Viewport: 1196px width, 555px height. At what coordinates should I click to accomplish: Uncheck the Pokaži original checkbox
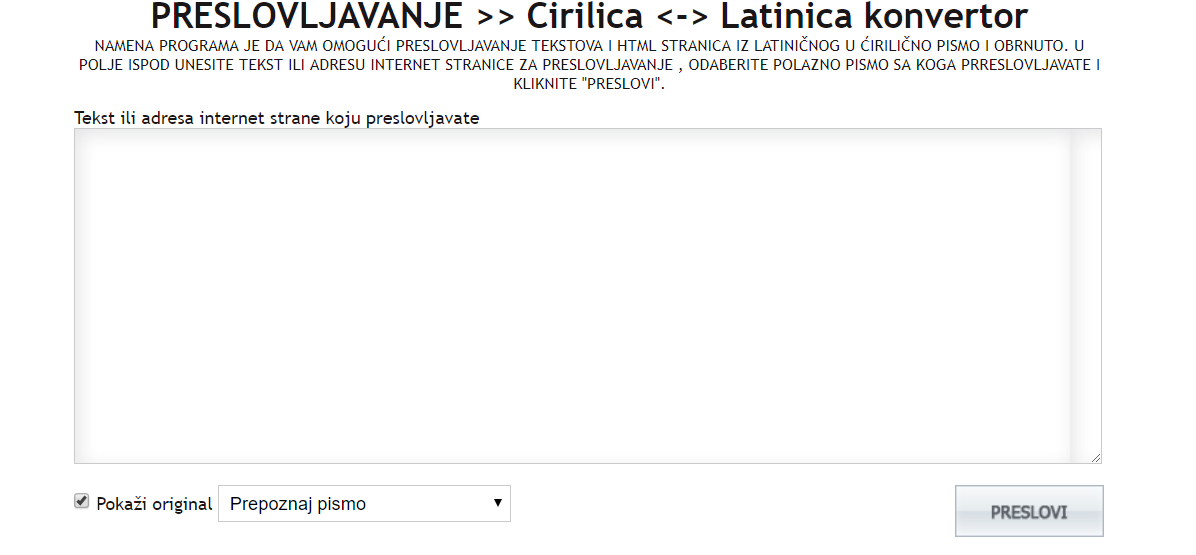(82, 502)
